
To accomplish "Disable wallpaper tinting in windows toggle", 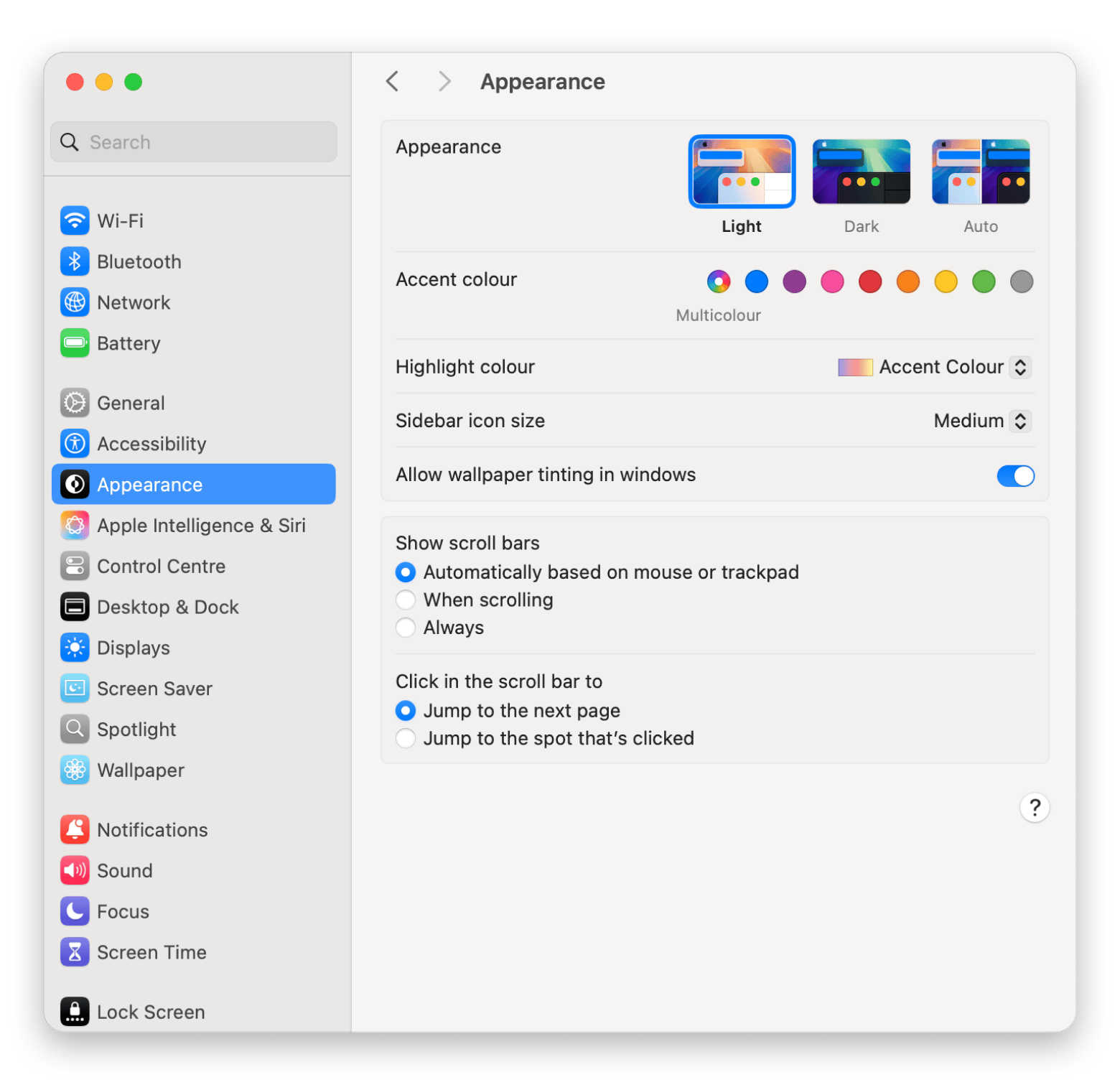I will 1015,475.
